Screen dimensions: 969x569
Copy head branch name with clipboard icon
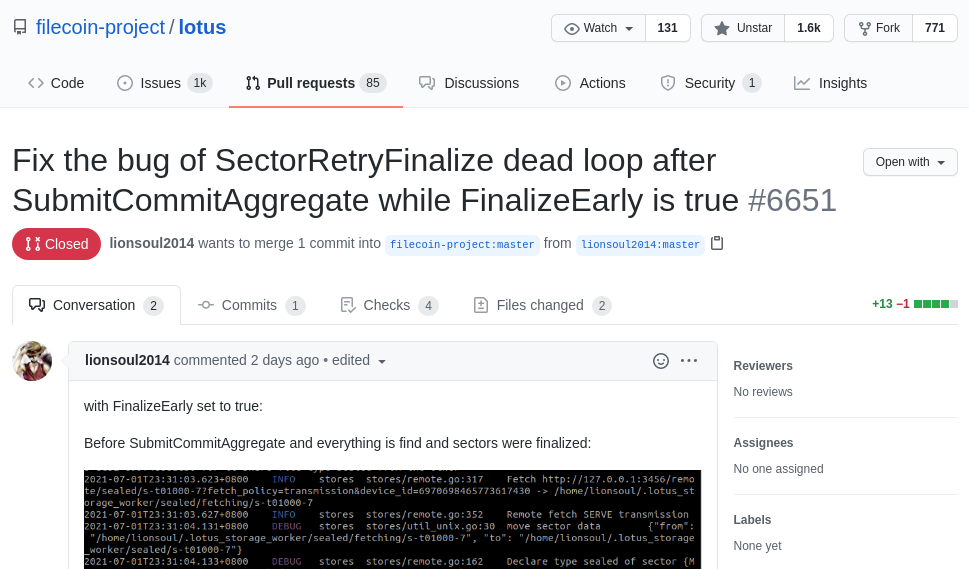[717, 243]
